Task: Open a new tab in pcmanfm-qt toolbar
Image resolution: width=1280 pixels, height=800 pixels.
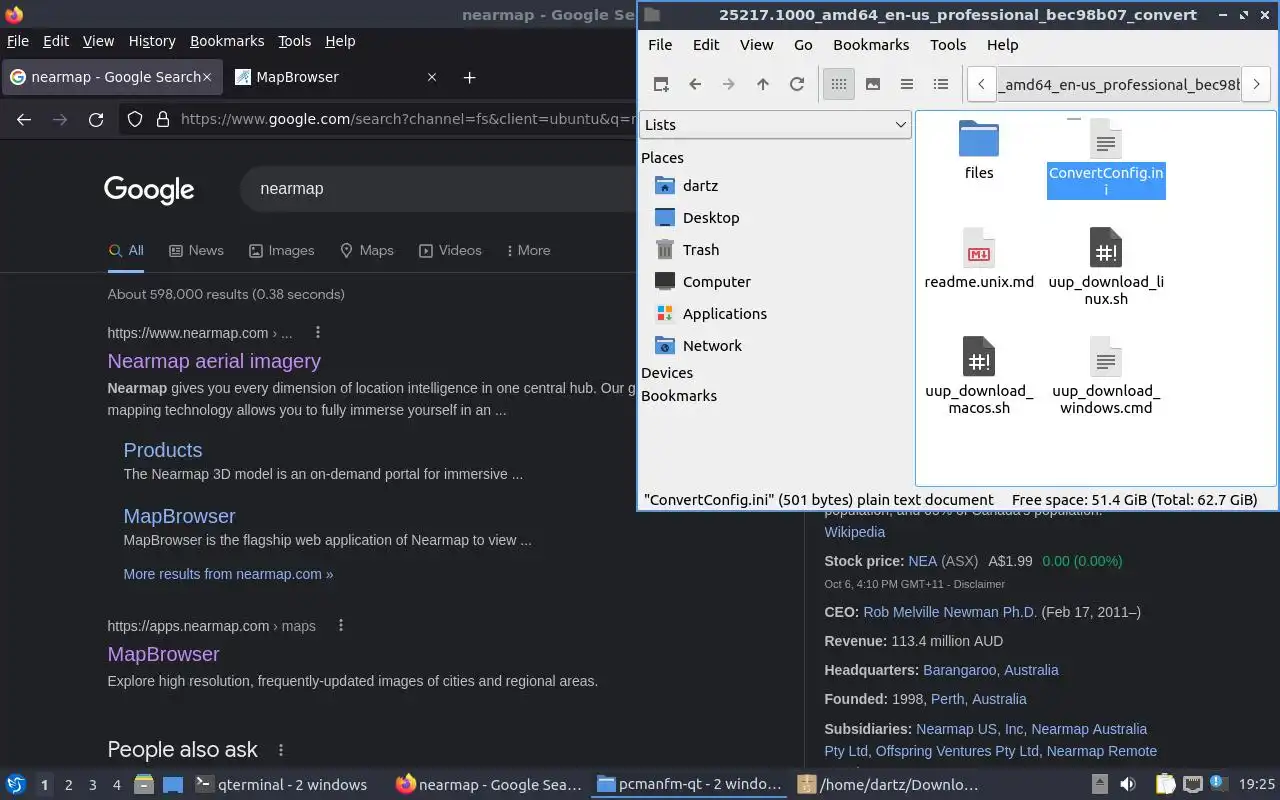Action: (661, 84)
